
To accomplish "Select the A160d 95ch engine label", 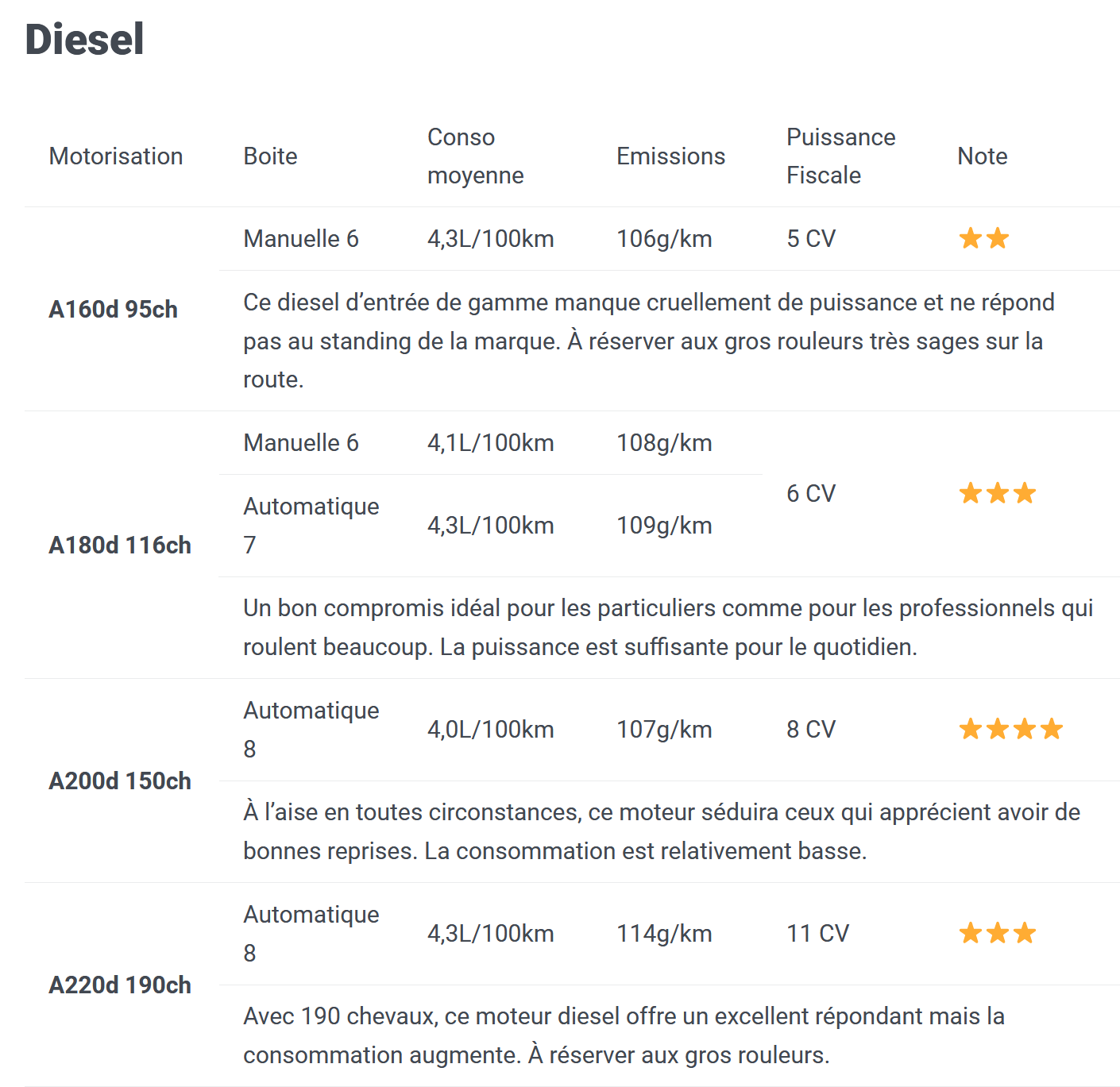I will (113, 309).
